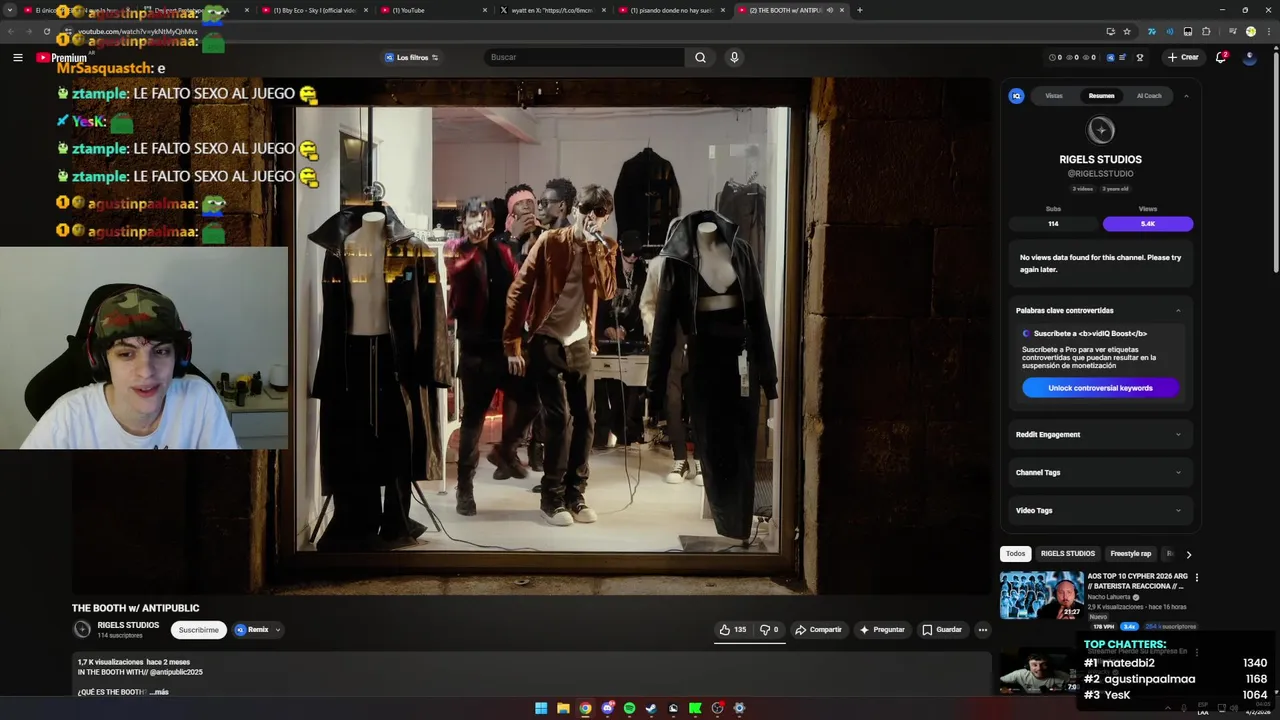Open the YouTube hamburger guide menu
The width and height of the screenshot is (1280, 720).
(x=17, y=57)
